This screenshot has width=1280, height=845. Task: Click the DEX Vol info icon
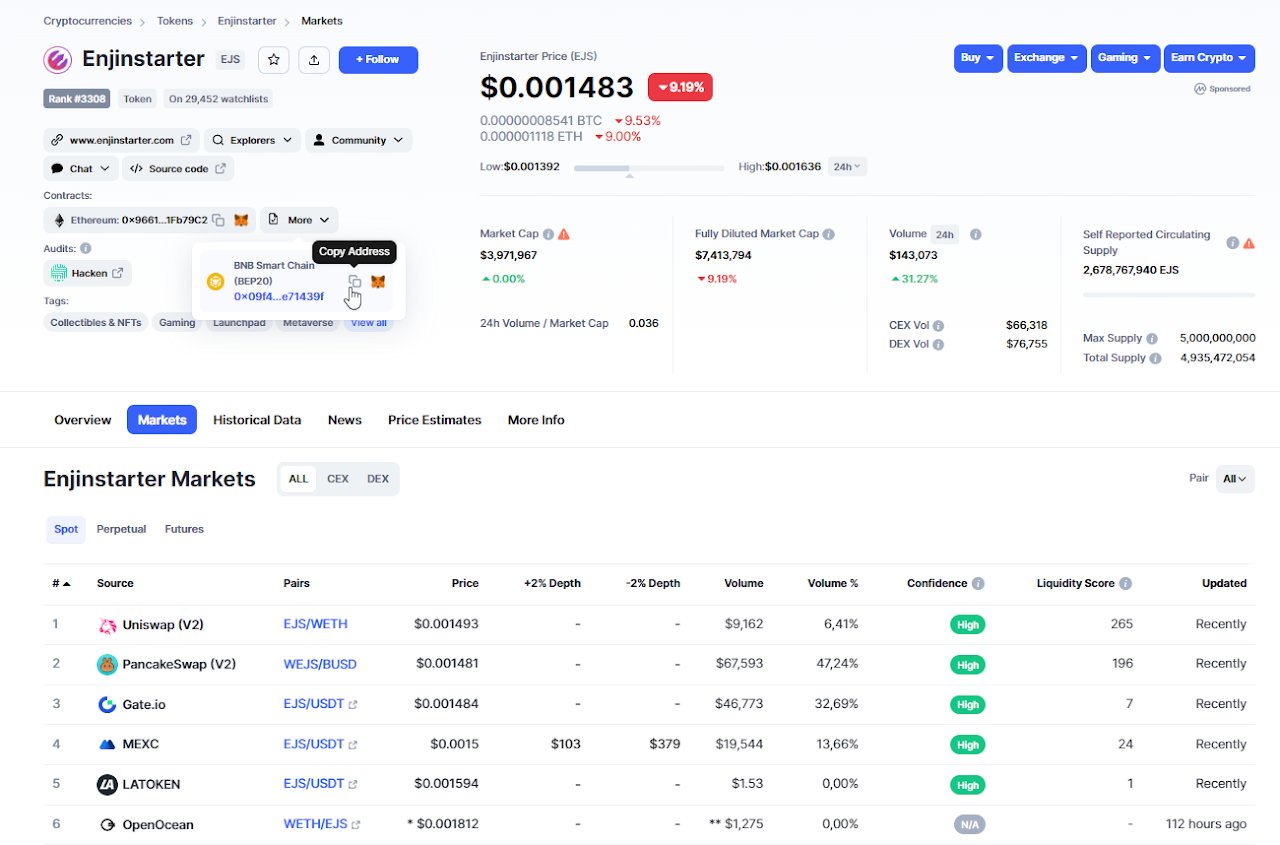[x=938, y=344]
